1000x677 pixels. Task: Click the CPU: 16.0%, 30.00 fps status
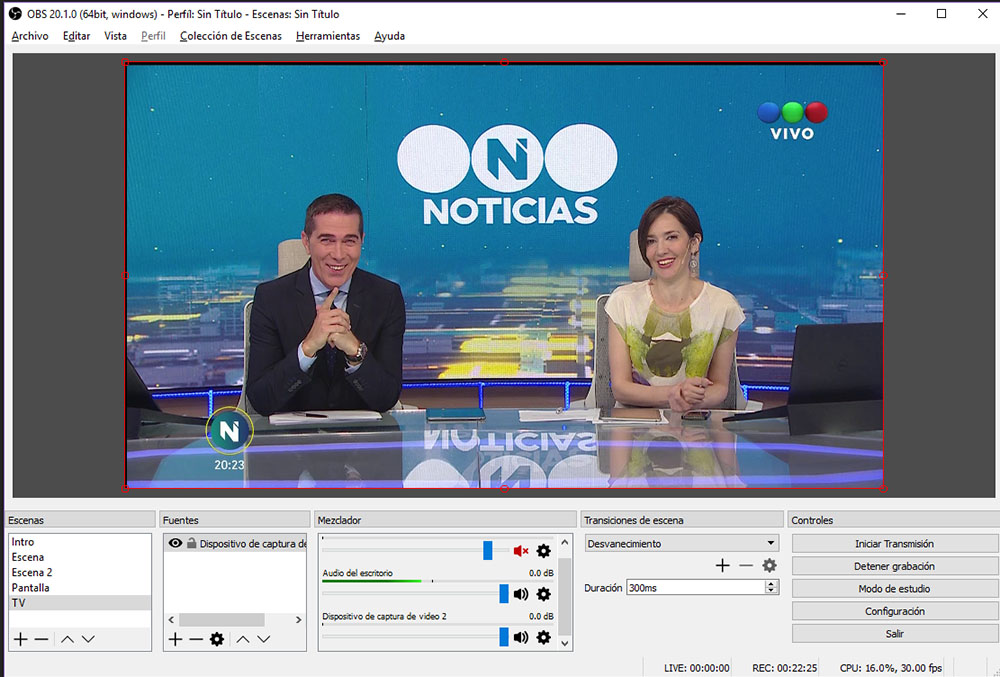pos(891,668)
